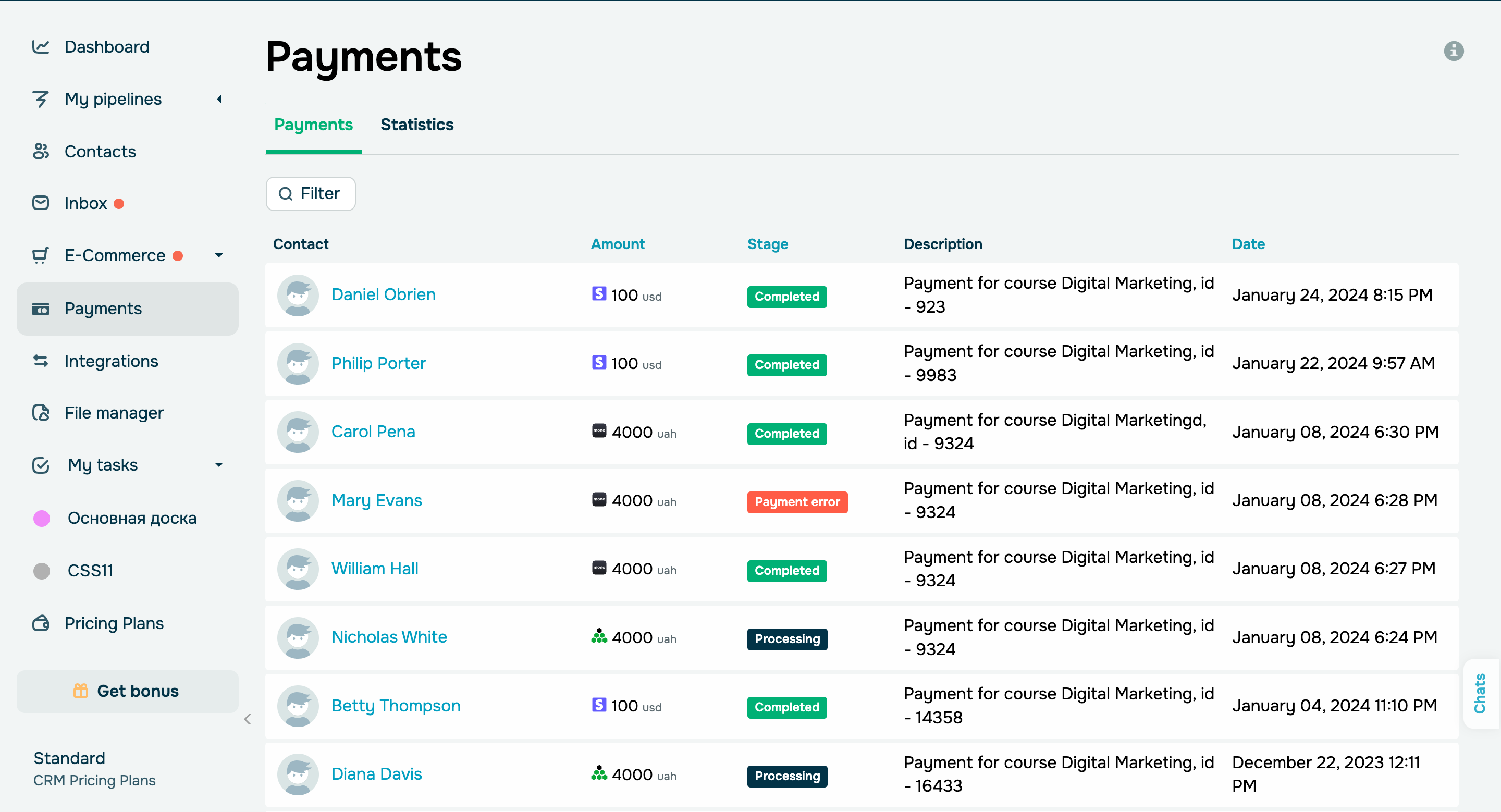1501x812 pixels.
Task: Open the Filter panel
Action: tap(310, 193)
